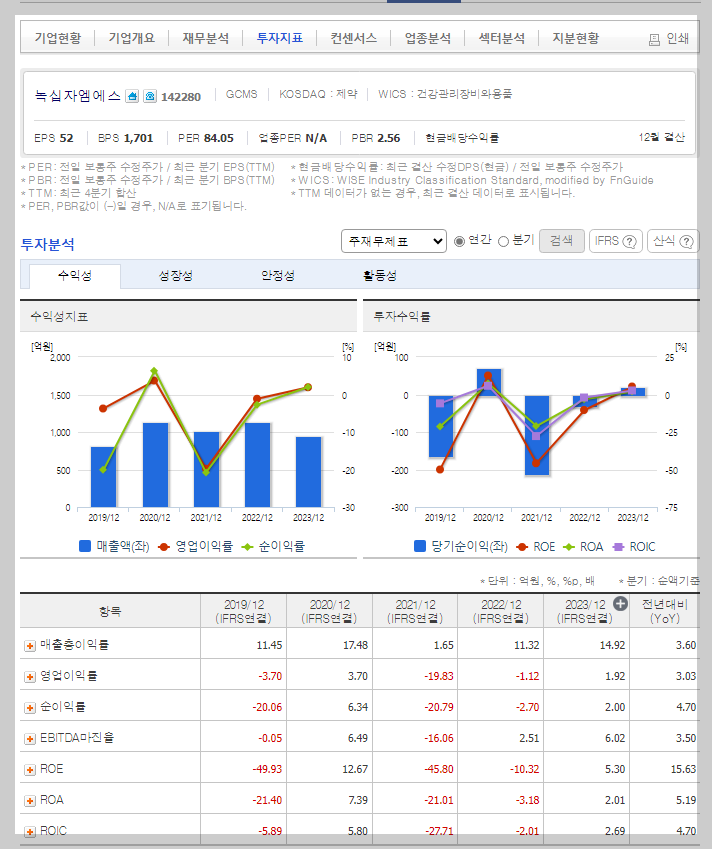The width and height of the screenshot is (712, 849).
Task: Expand the ROA table row
Action: pyautogui.click(x=30, y=801)
